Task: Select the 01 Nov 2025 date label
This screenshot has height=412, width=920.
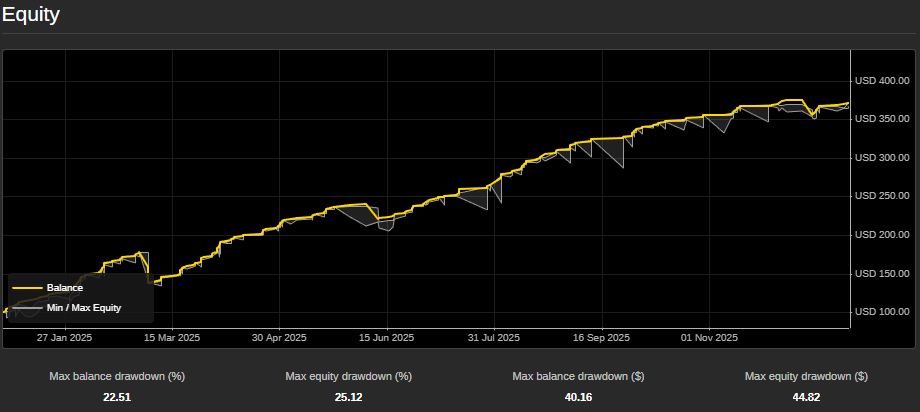Action: (x=709, y=338)
